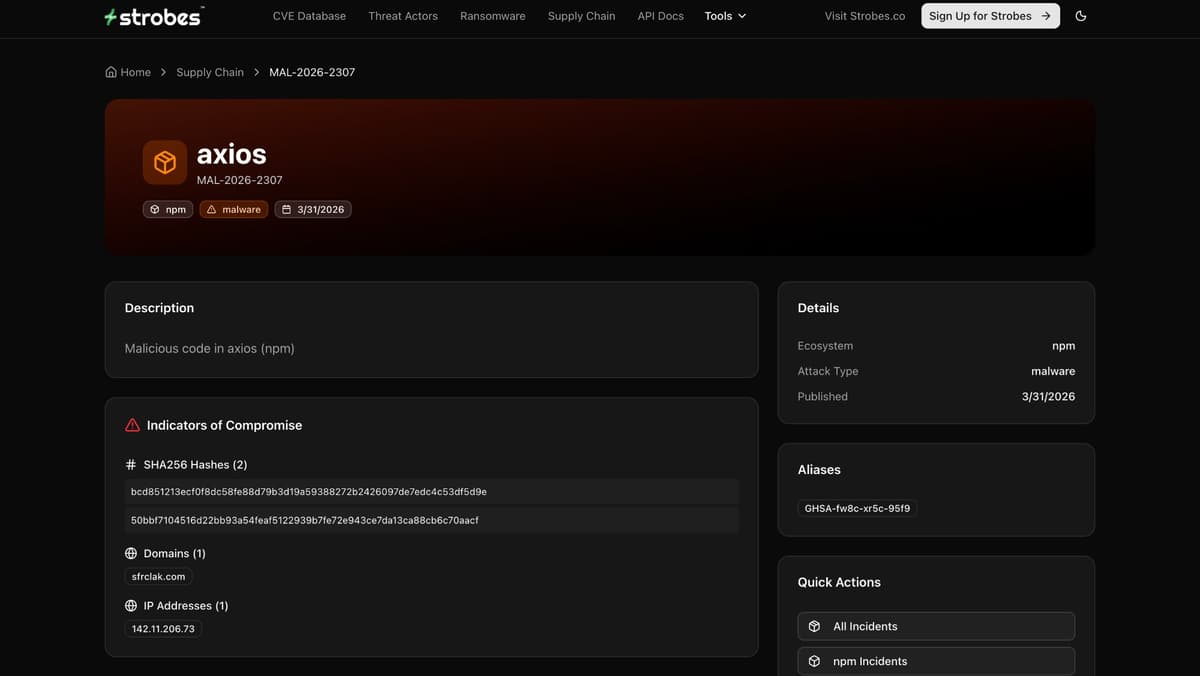Screen dimensions: 1200x676
Task: Click the Indicators of Compromise heading
Action: (224, 425)
